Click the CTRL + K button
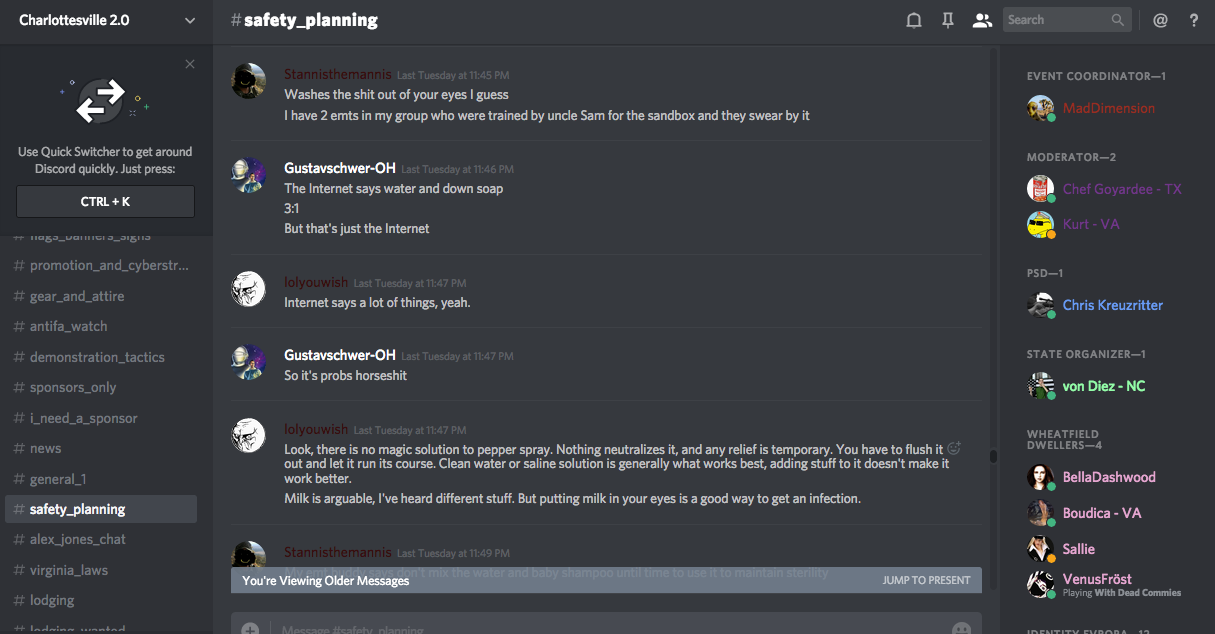 pyautogui.click(x=105, y=202)
